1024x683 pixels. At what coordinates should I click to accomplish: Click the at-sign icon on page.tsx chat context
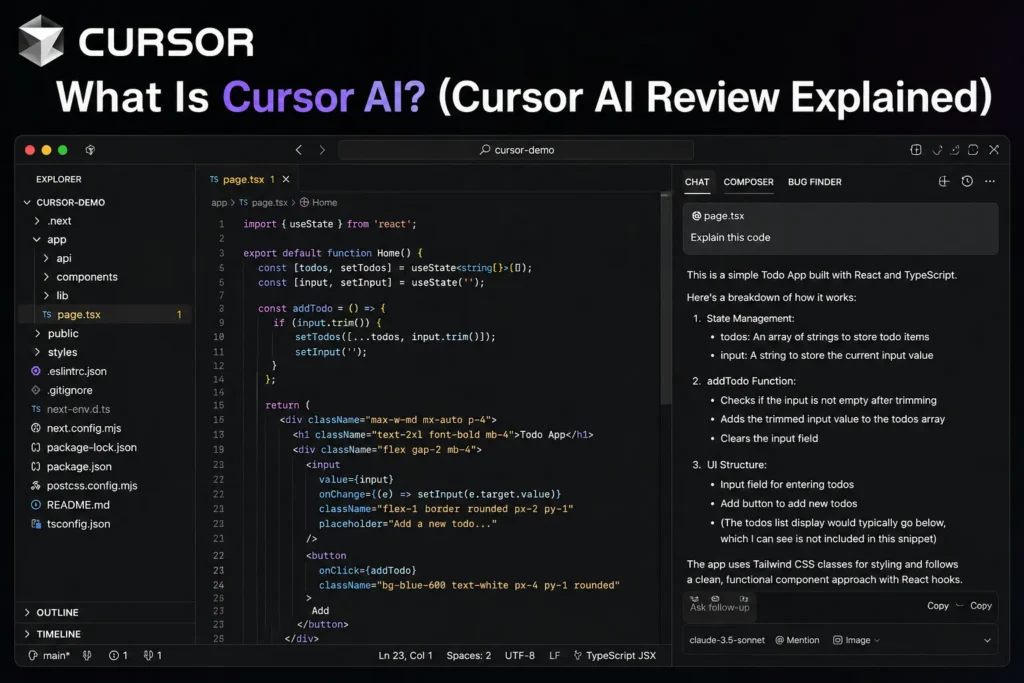click(696, 215)
